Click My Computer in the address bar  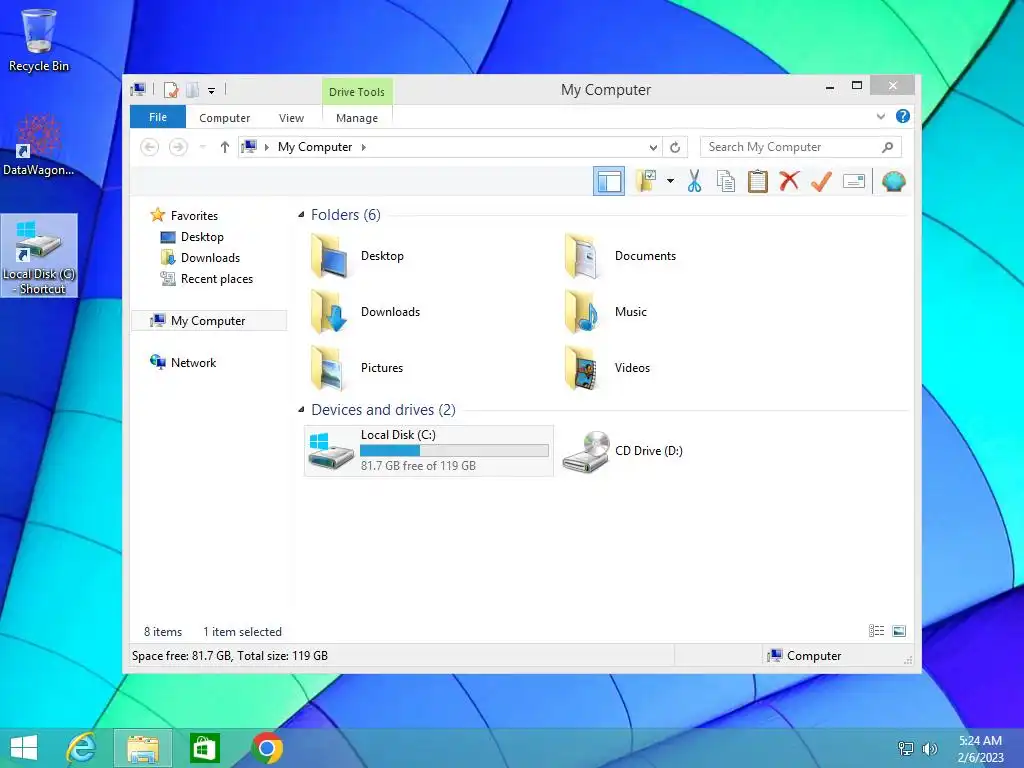(315, 147)
